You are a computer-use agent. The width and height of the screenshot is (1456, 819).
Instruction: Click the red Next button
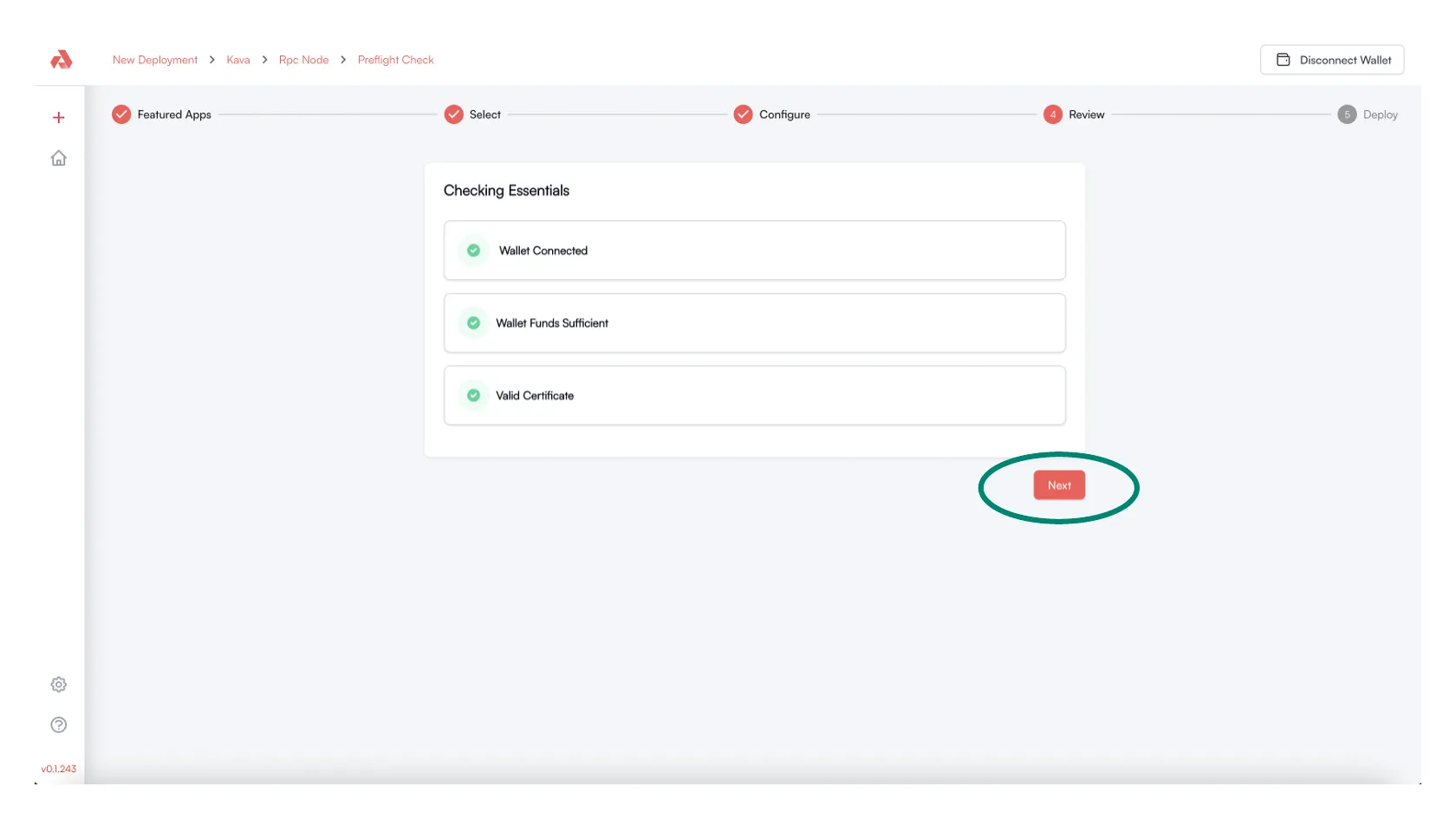tap(1059, 485)
